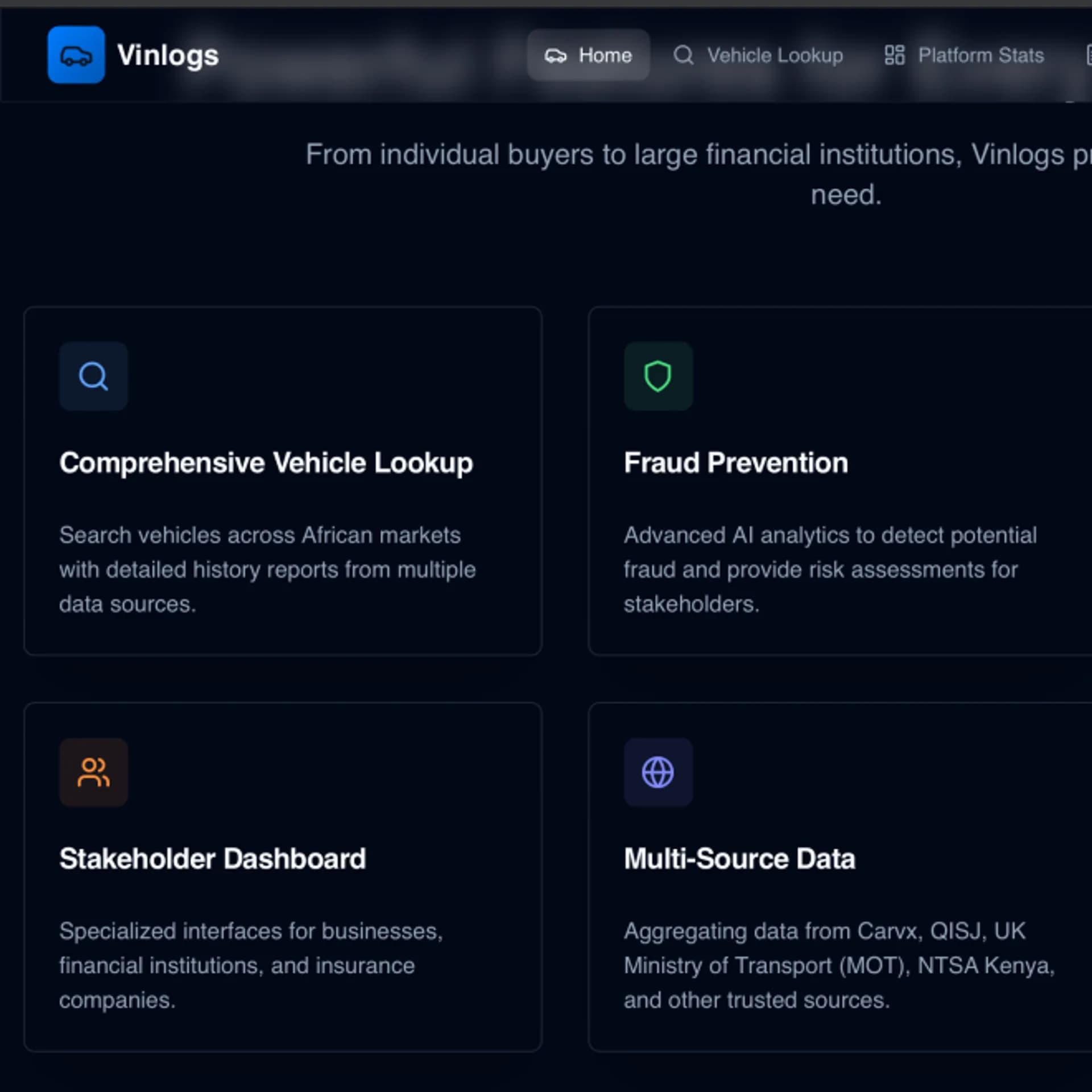Screen dimensions: 1092x1092
Task: Select the Stakeholder Dashboard card heading
Action: (x=213, y=859)
